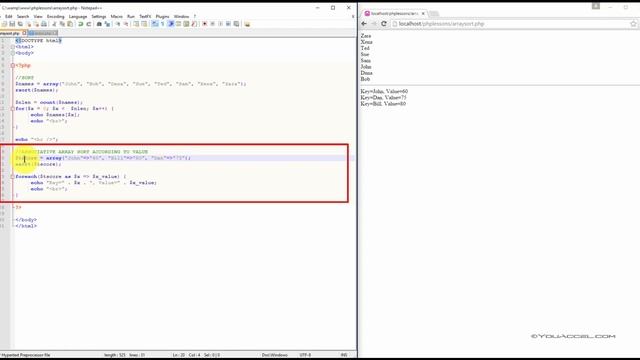Click the Synchronize Horizontal Scrolling icon
Screen dimensions: 640x360
(x=144, y=24)
